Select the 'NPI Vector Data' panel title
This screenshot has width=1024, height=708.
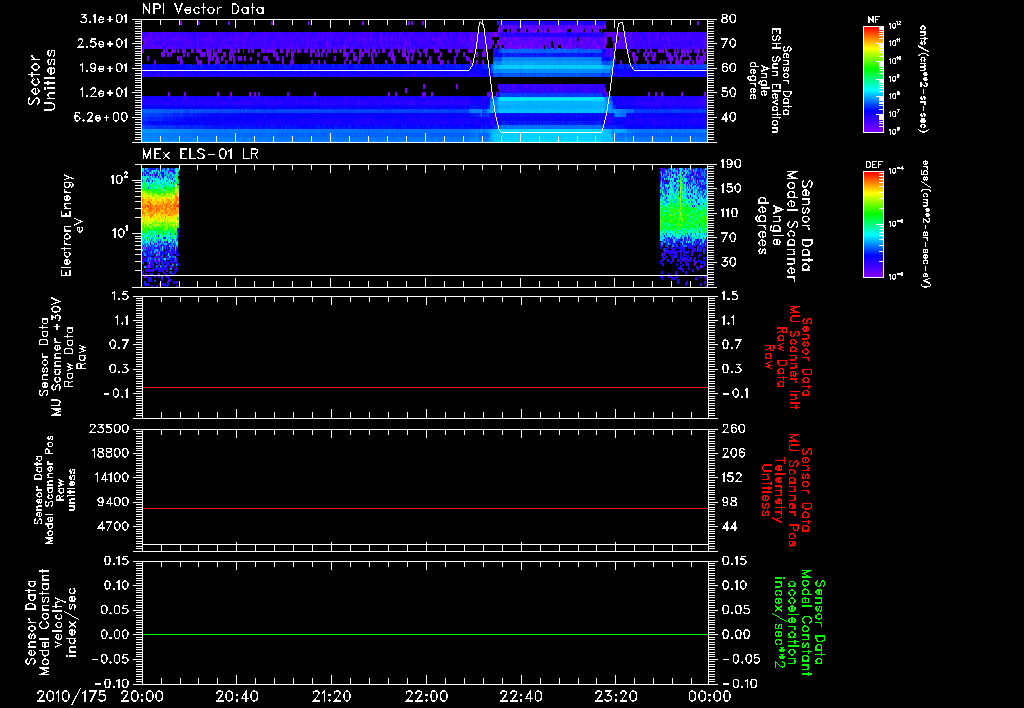(204, 9)
